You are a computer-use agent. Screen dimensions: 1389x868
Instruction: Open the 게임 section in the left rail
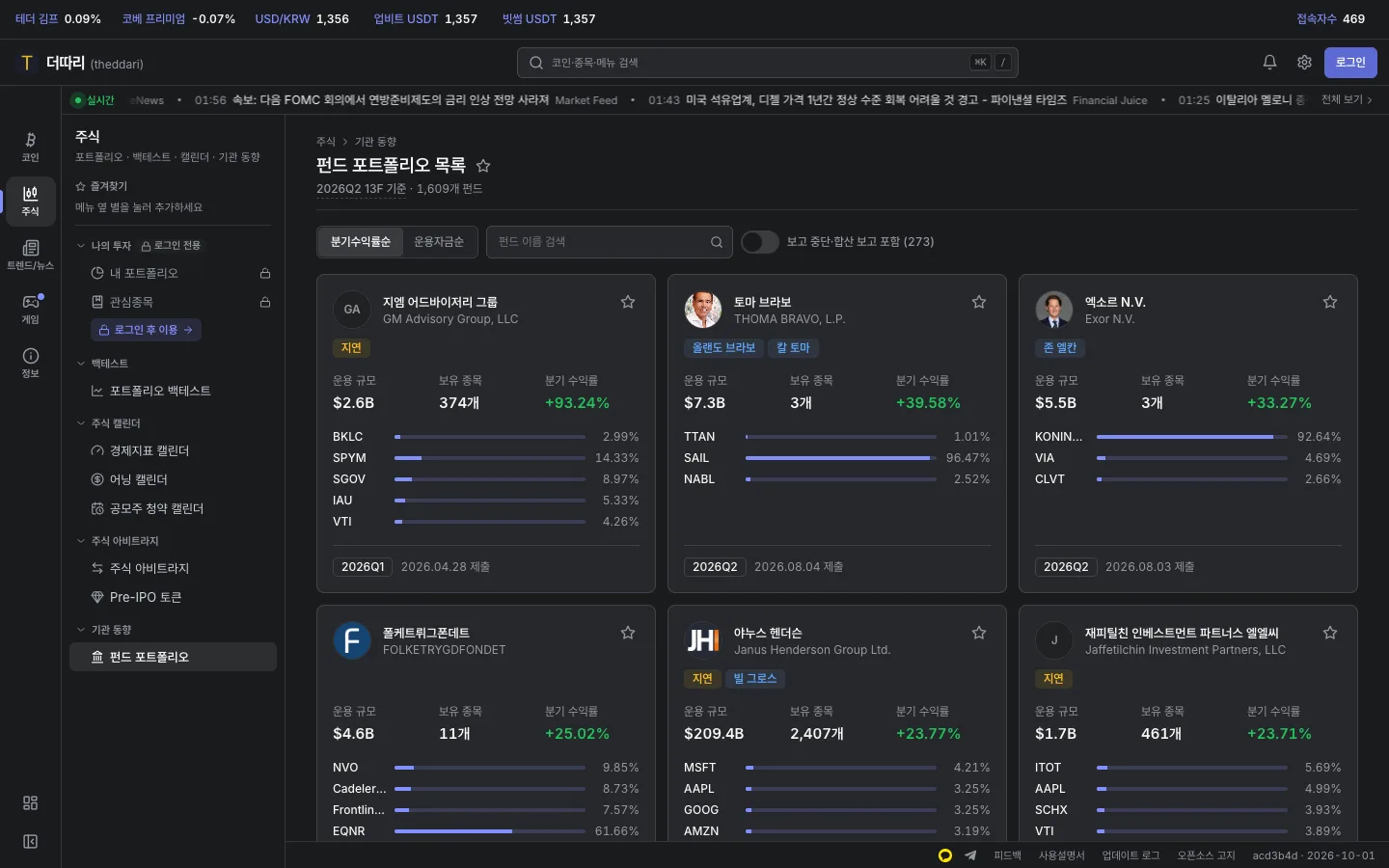click(x=31, y=309)
